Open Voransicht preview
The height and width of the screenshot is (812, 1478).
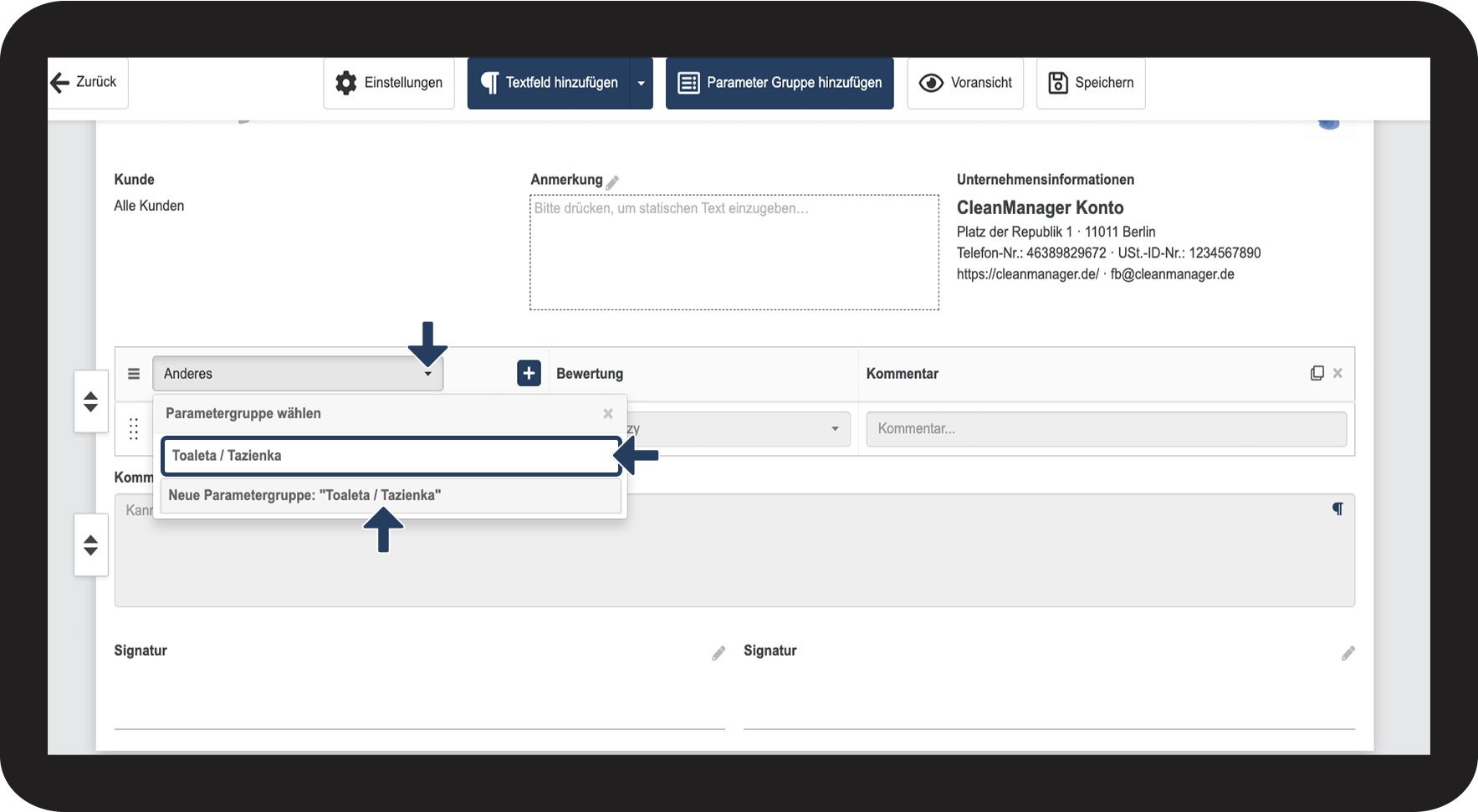pyautogui.click(x=965, y=83)
